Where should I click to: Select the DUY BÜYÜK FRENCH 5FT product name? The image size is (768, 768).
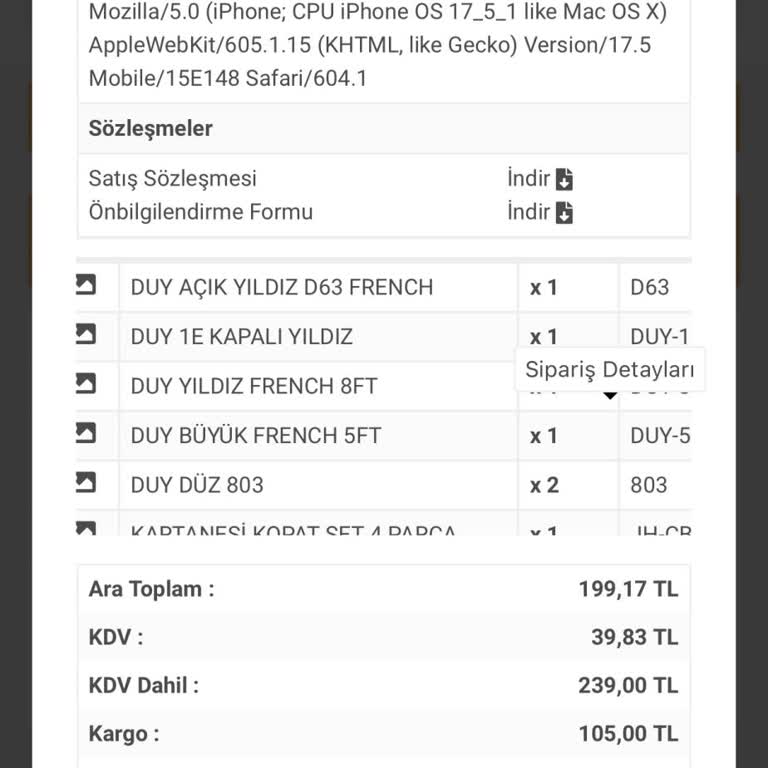[256, 436]
